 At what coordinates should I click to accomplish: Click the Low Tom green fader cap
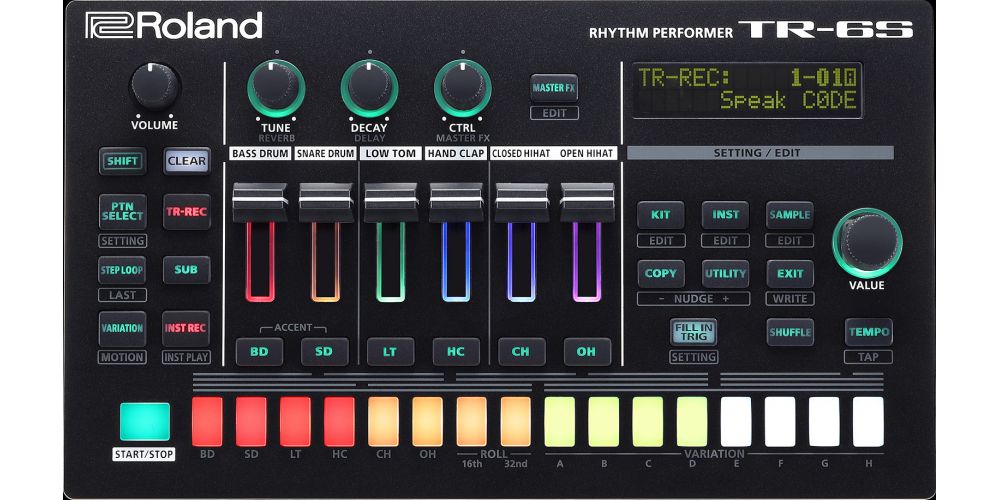(390, 202)
